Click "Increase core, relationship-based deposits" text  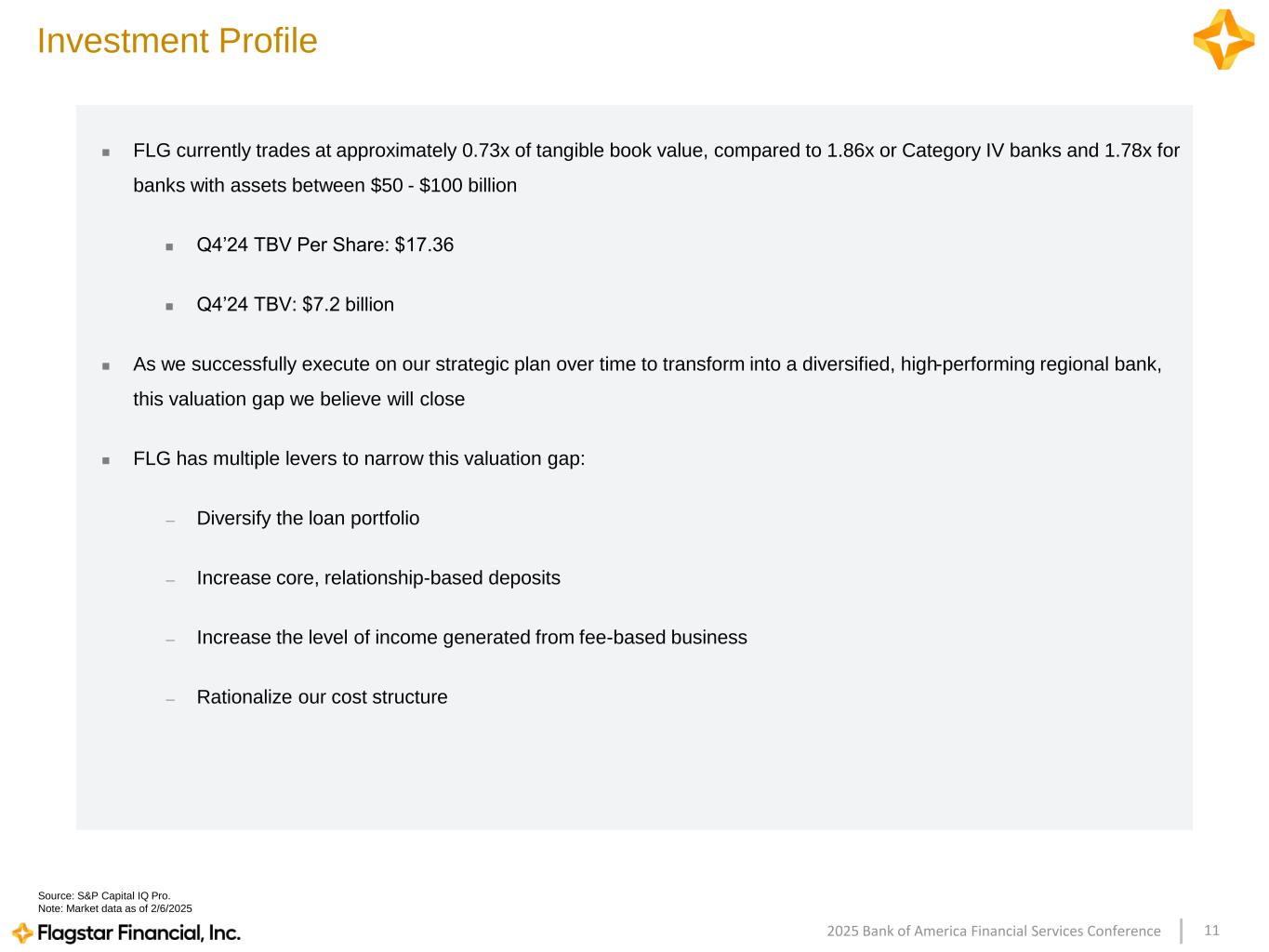378,578
